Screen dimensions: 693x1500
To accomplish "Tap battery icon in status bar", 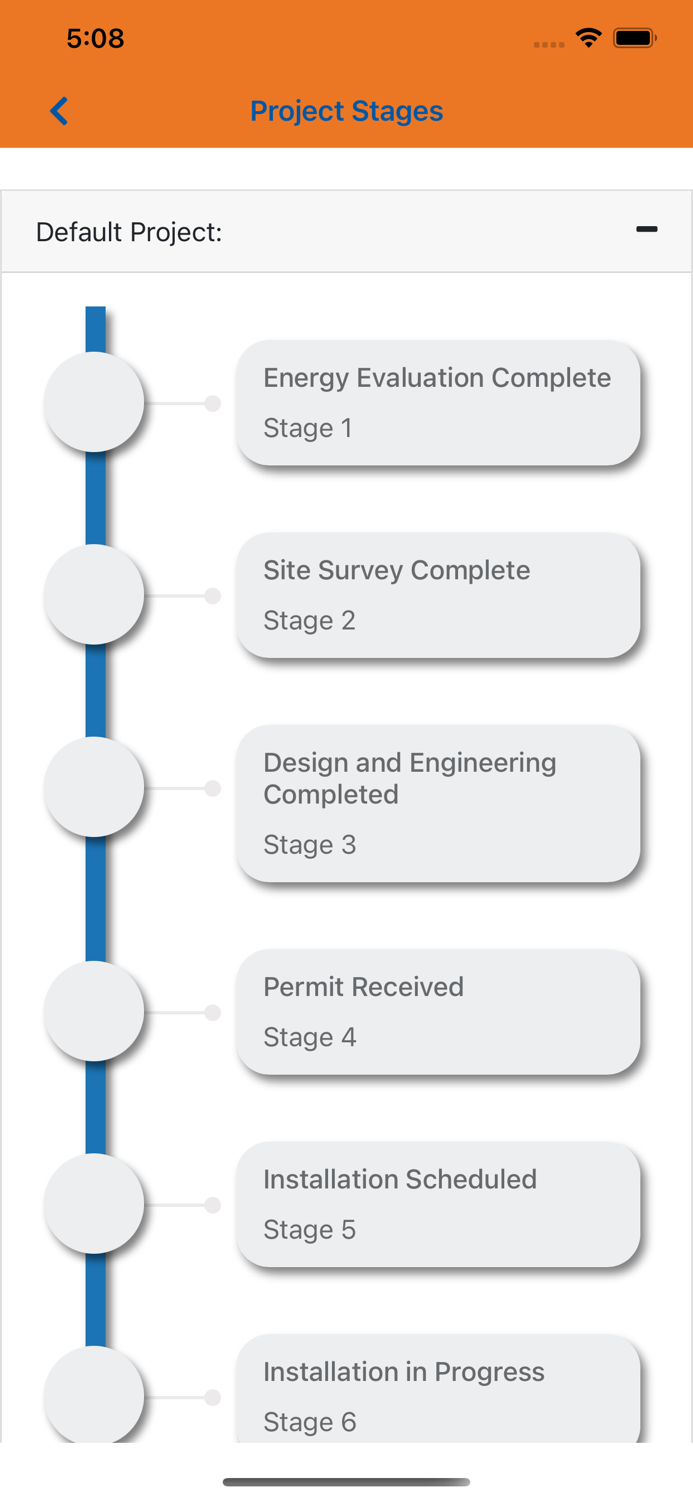I will 634,39.
